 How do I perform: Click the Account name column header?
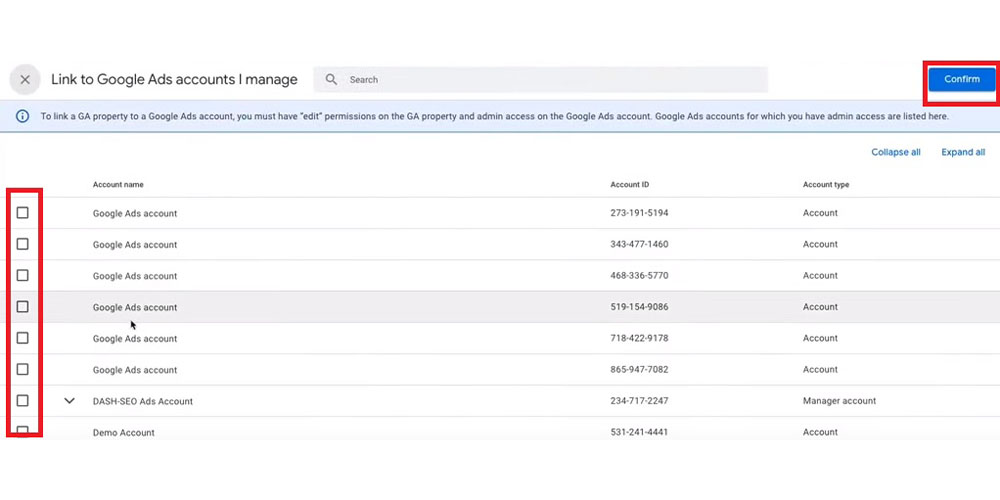(x=118, y=185)
